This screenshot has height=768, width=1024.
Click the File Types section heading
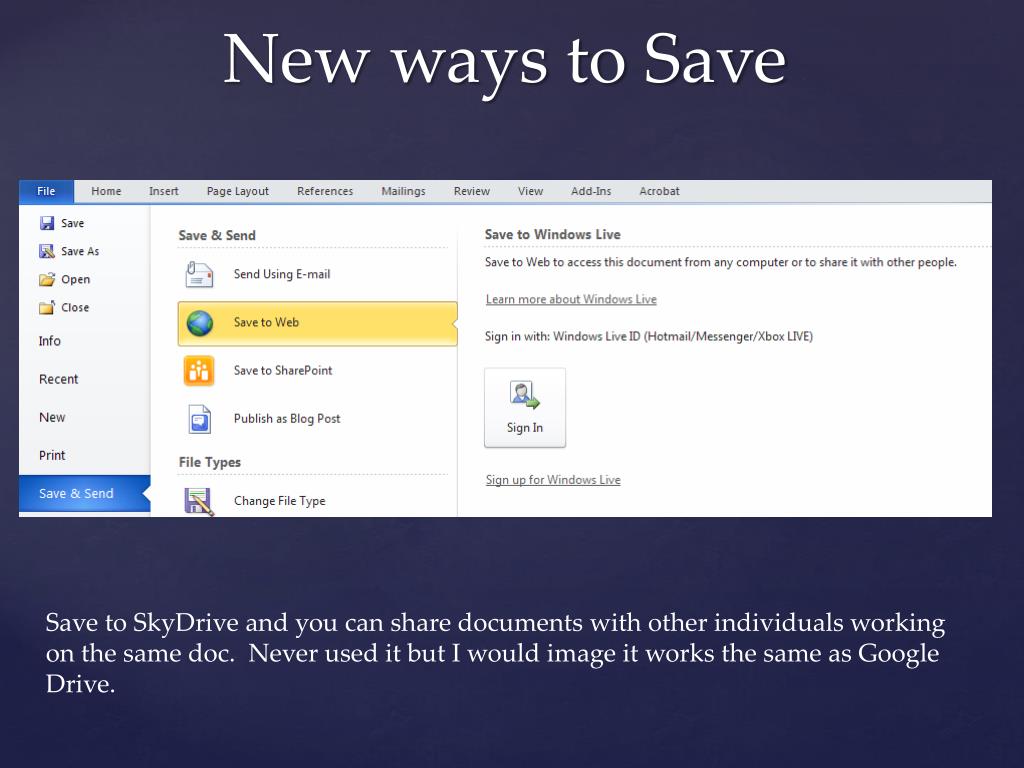[210, 462]
